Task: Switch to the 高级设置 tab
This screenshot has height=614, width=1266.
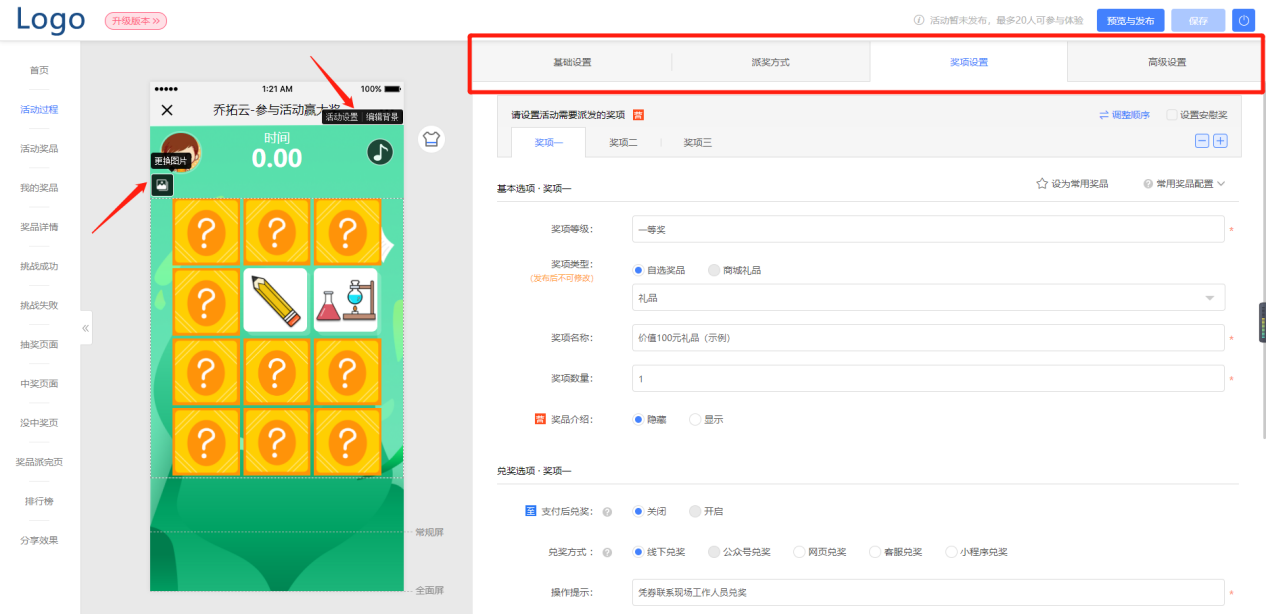Action: point(1166,62)
